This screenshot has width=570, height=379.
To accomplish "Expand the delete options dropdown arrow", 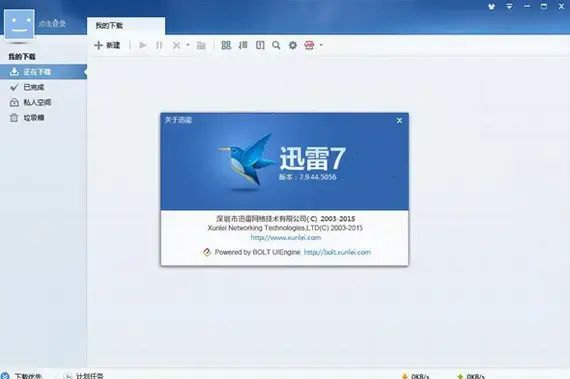I will [188, 45].
